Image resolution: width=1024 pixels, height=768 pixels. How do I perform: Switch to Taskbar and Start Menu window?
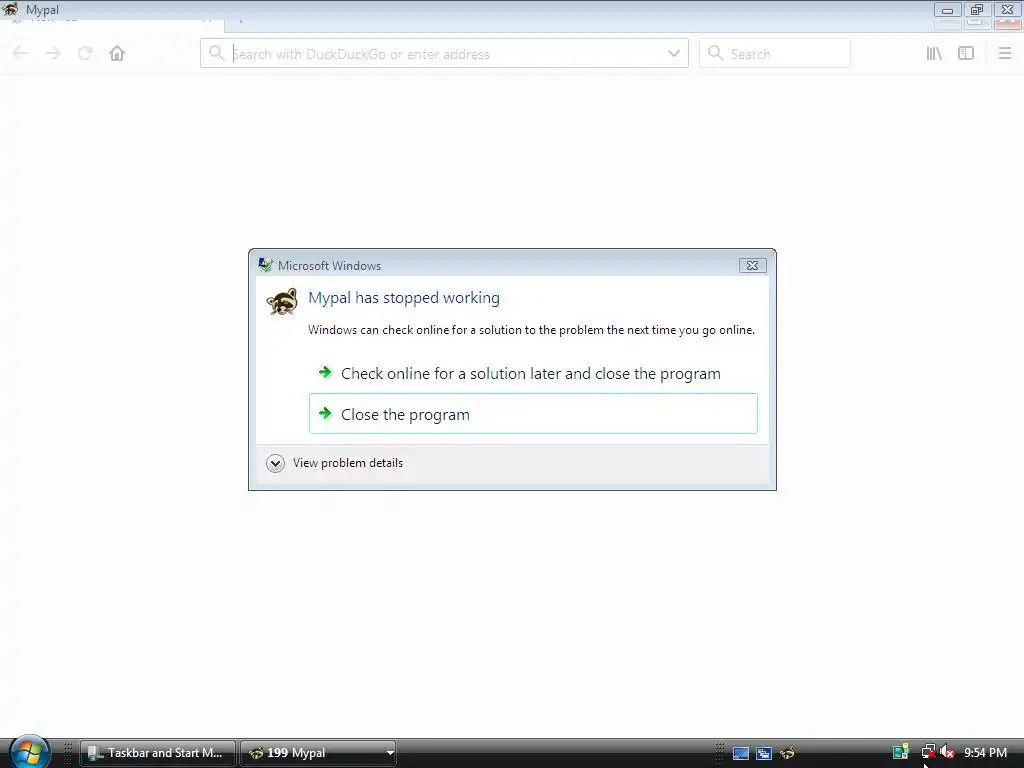157,753
